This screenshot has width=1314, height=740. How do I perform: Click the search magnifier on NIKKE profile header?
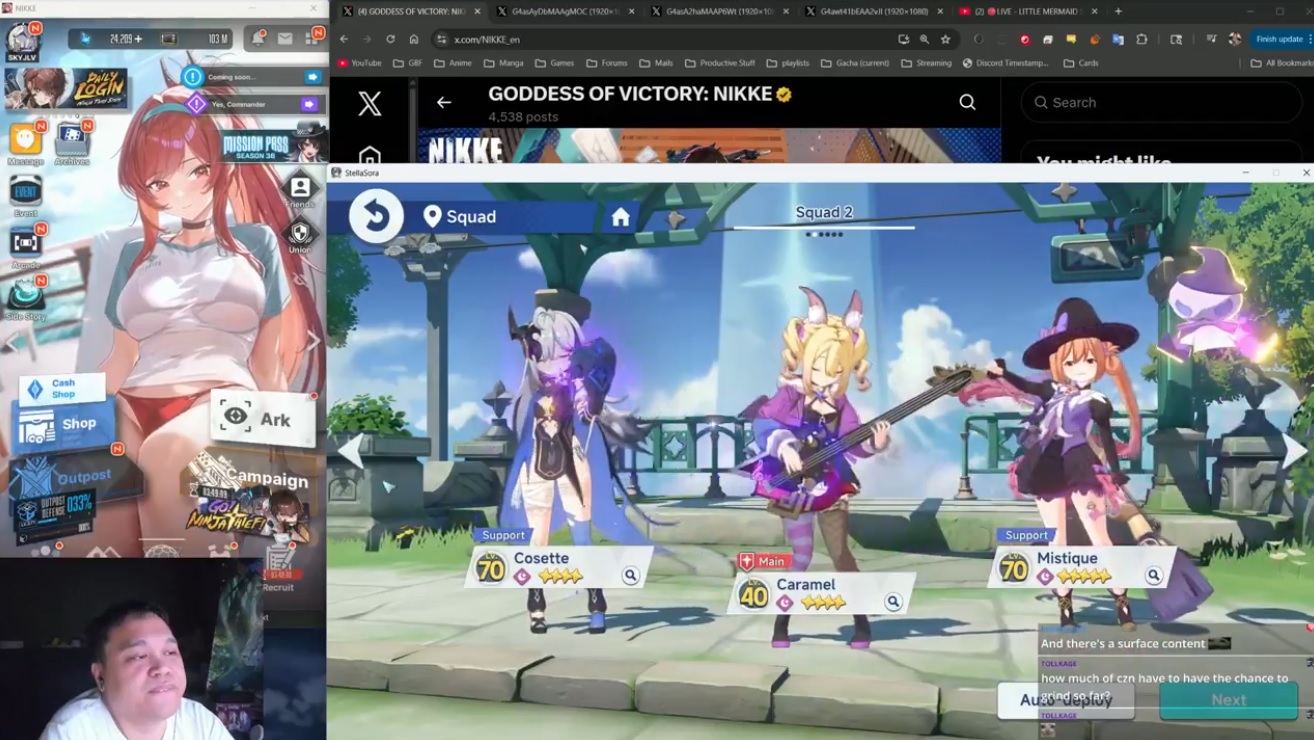(968, 102)
